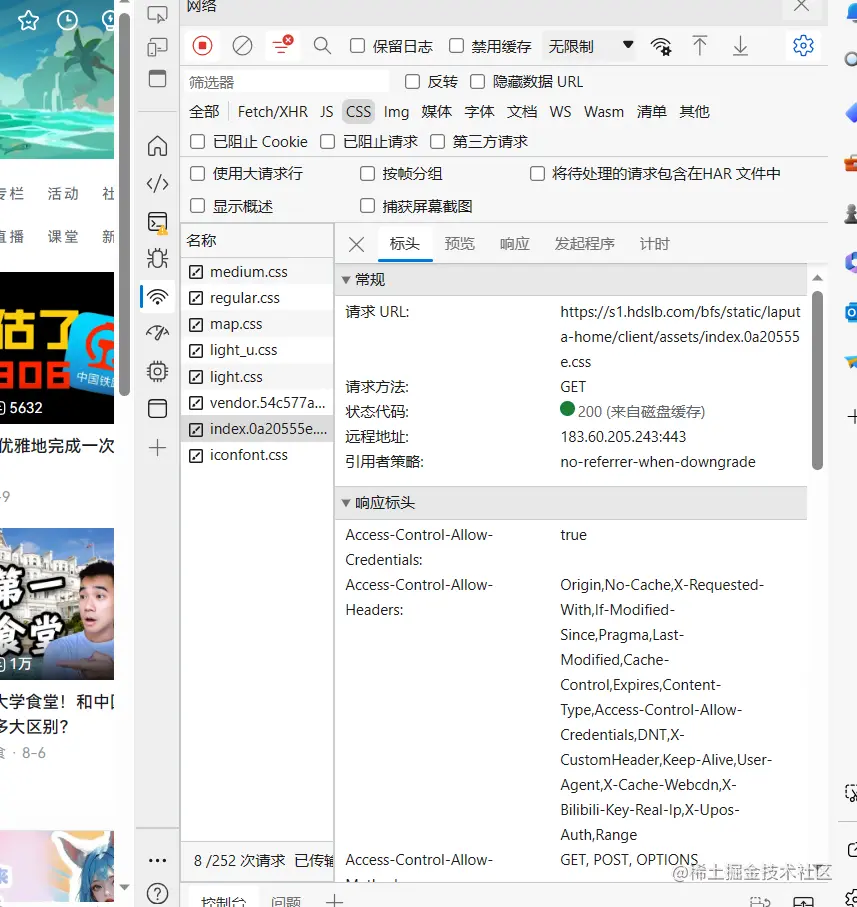
Task: Open the Performance gauge tool
Action: pyautogui.click(x=157, y=333)
